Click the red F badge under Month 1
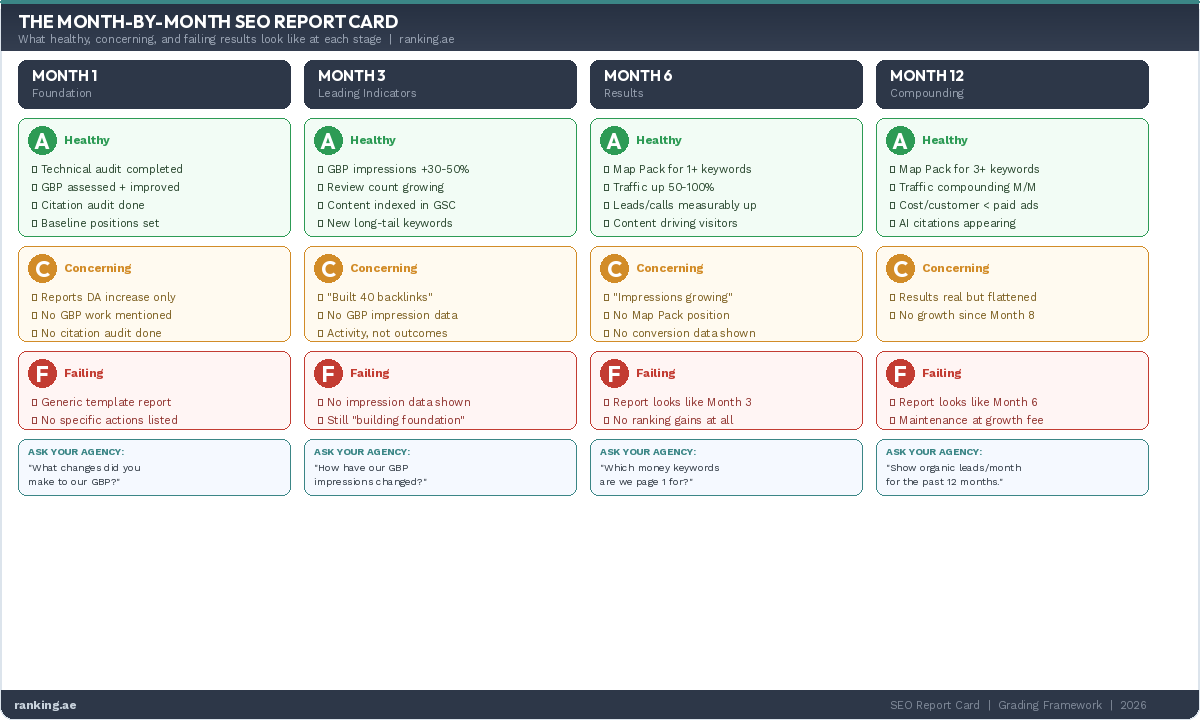Screen dimensions: 1200x720 point(42,374)
